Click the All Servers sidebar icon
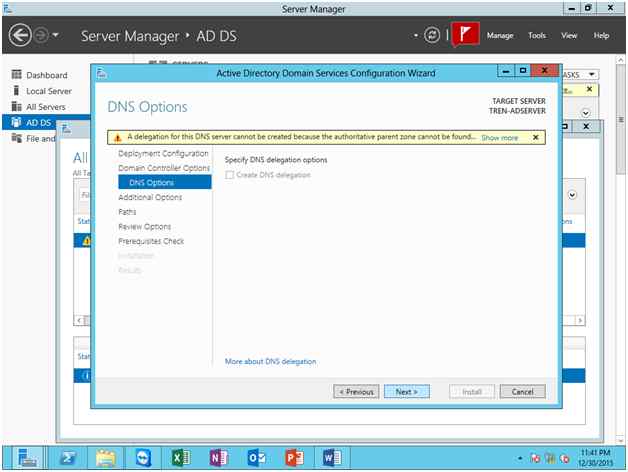The width and height of the screenshot is (628, 472). [x=16, y=107]
